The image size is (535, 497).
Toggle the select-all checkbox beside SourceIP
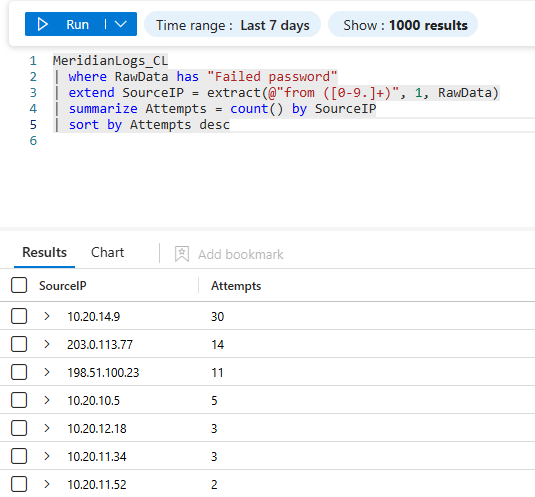(19, 285)
